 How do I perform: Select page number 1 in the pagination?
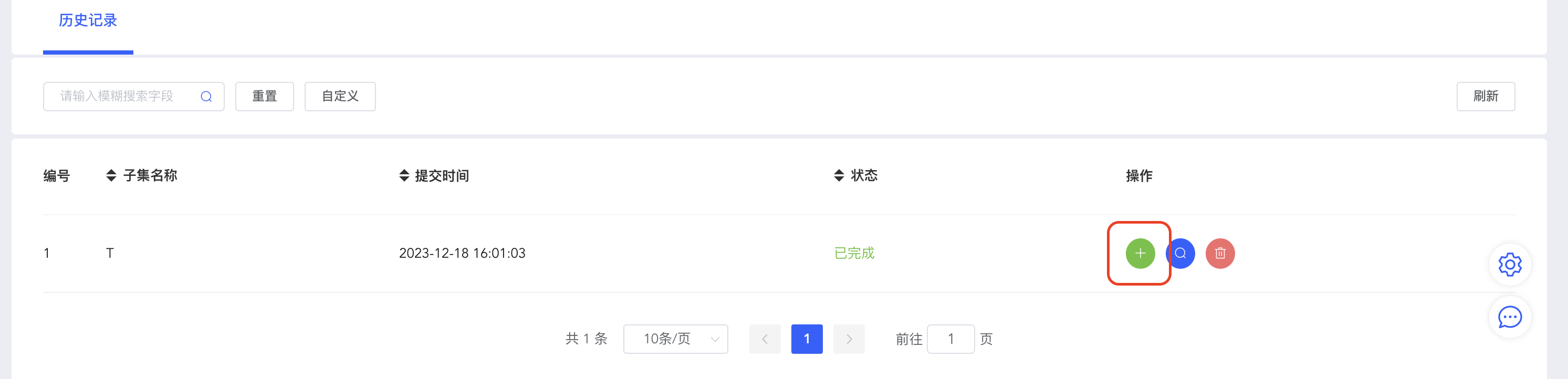807,339
